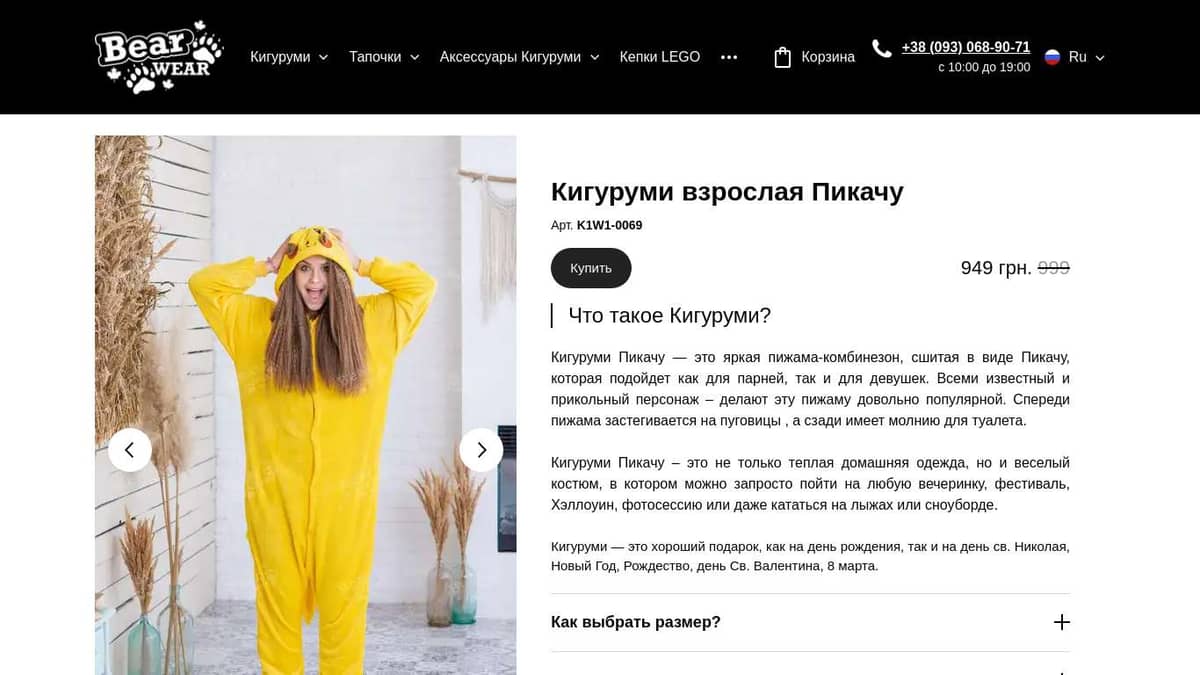
Task: Go to previous product photo
Action: click(130, 450)
